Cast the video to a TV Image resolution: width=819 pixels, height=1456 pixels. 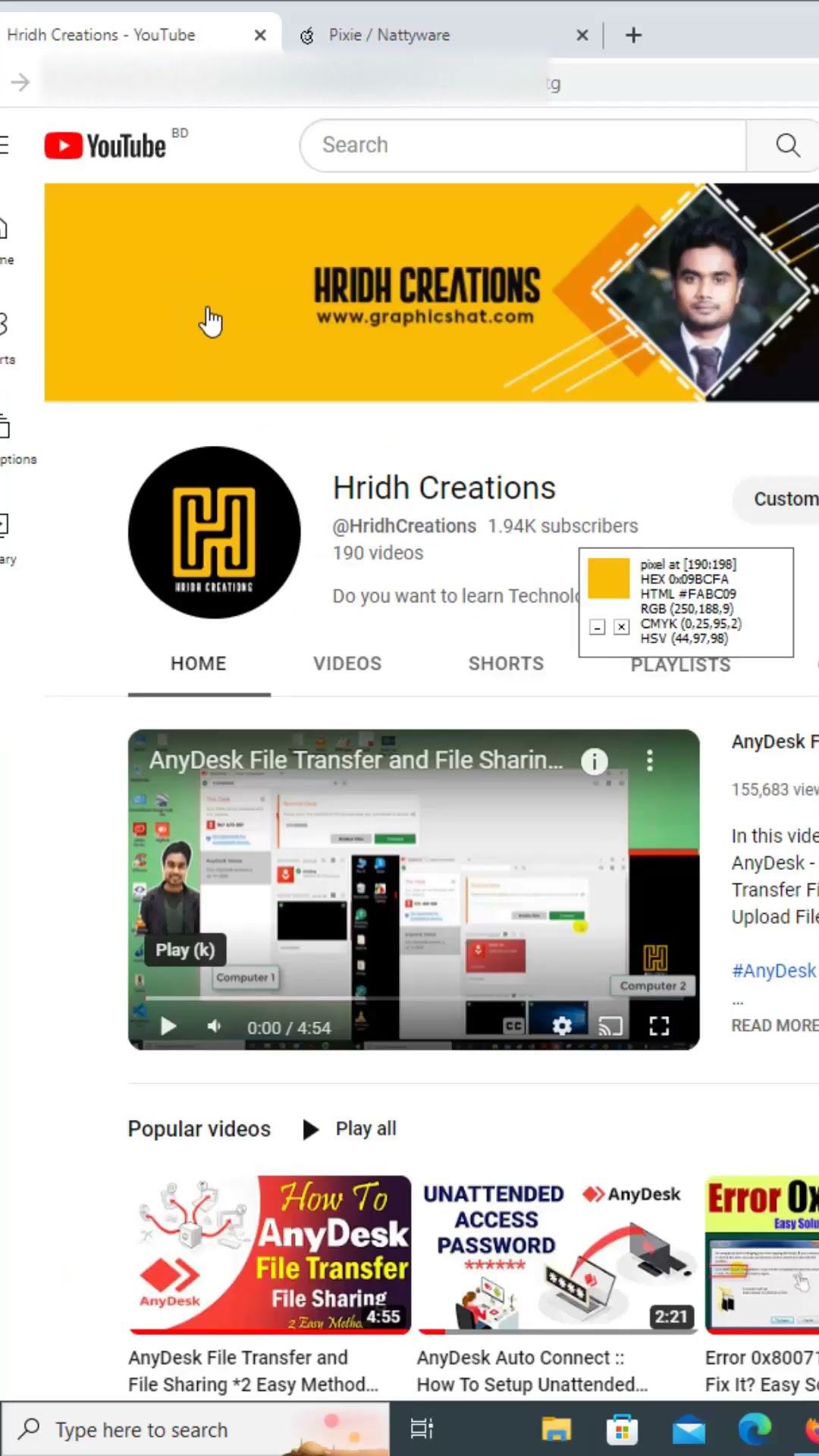[x=610, y=1026]
